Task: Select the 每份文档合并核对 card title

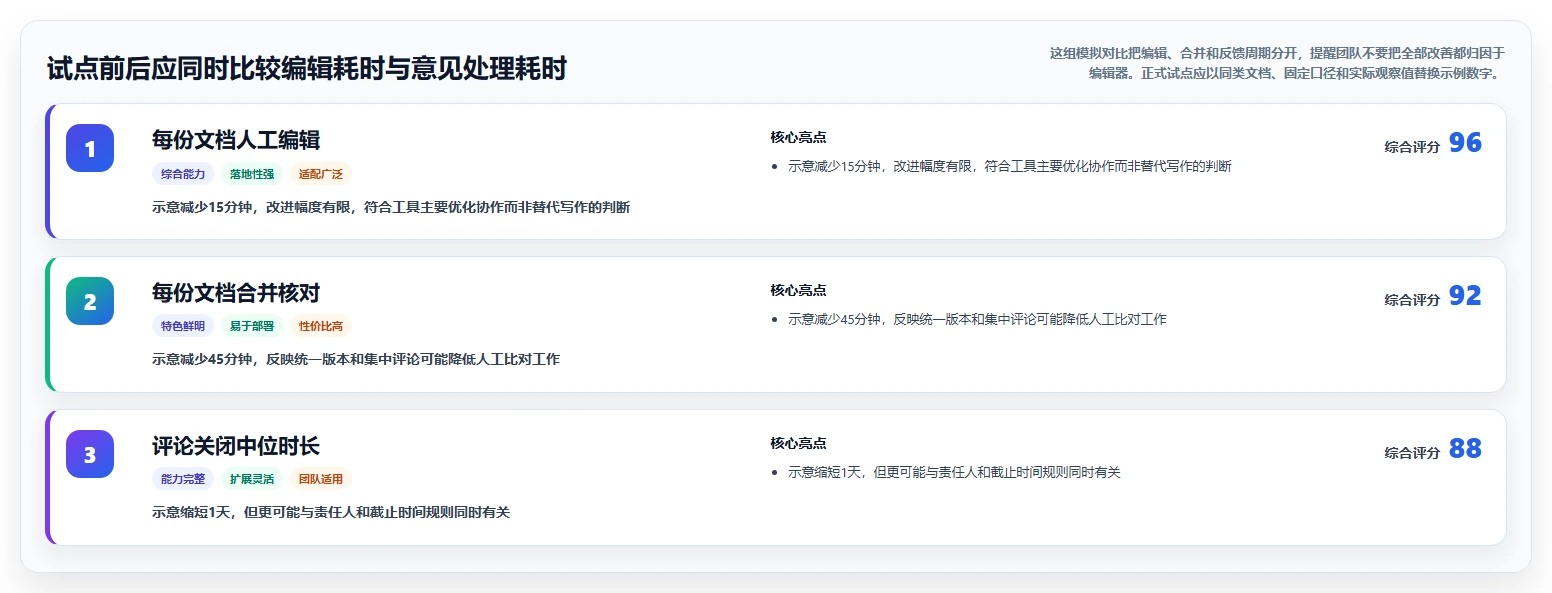Action: [x=236, y=293]
